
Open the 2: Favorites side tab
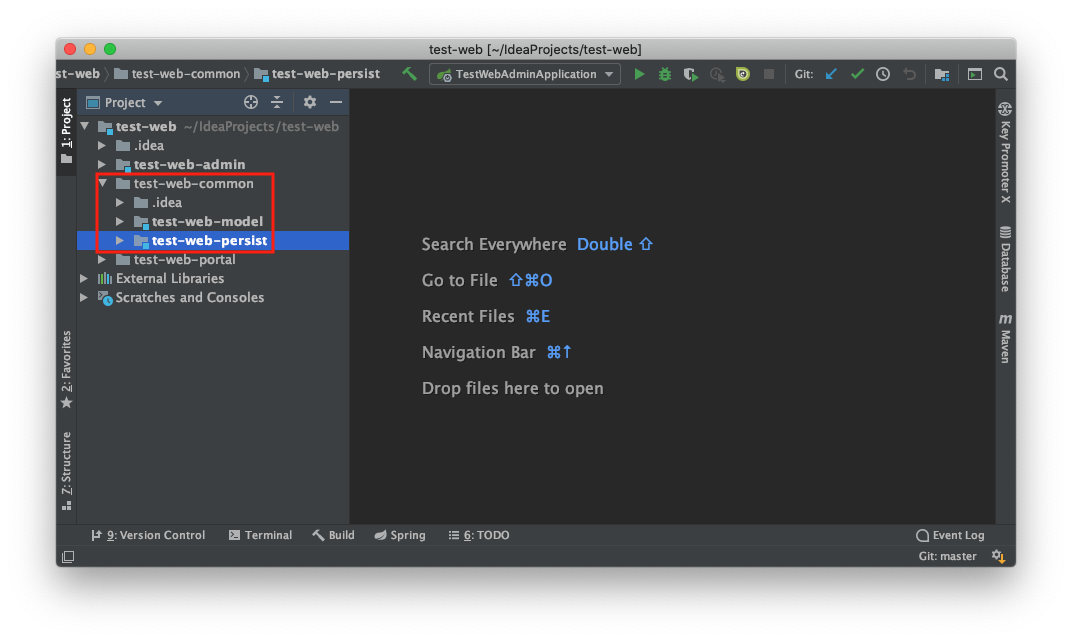click(66, 369)
